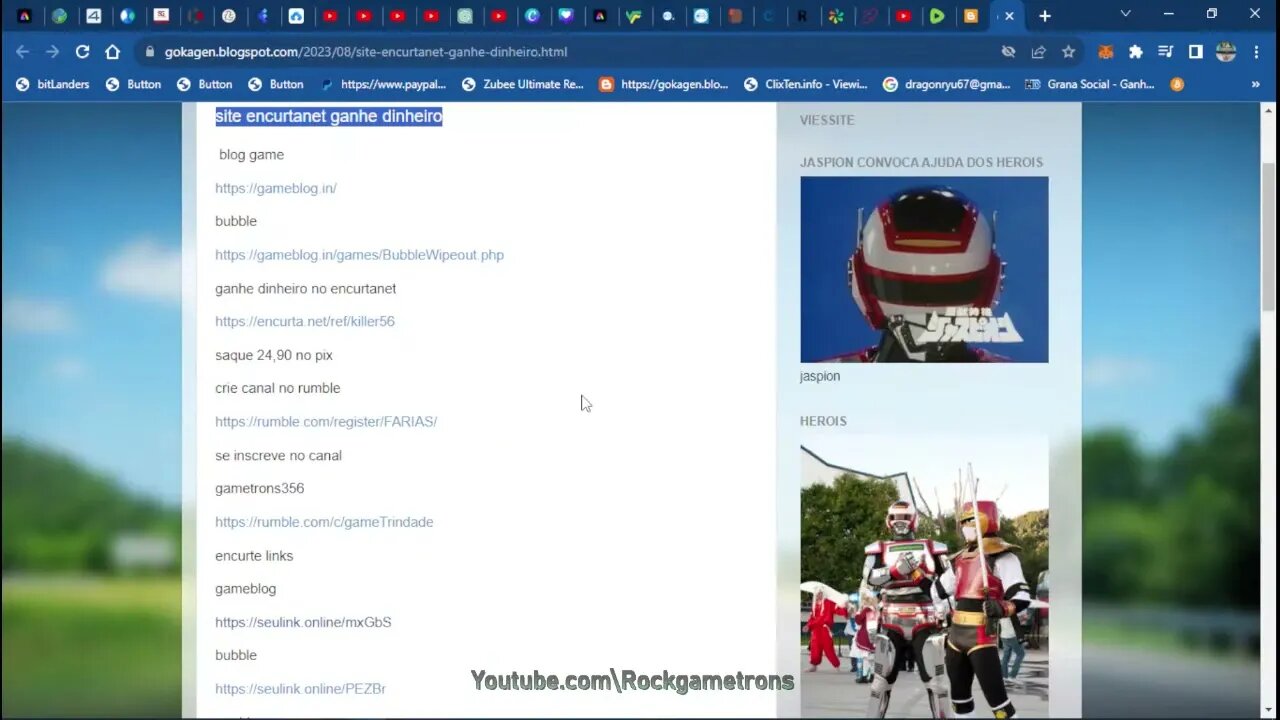
Task: Switch to the Litecoin coin tab
Action: (229, 16)
